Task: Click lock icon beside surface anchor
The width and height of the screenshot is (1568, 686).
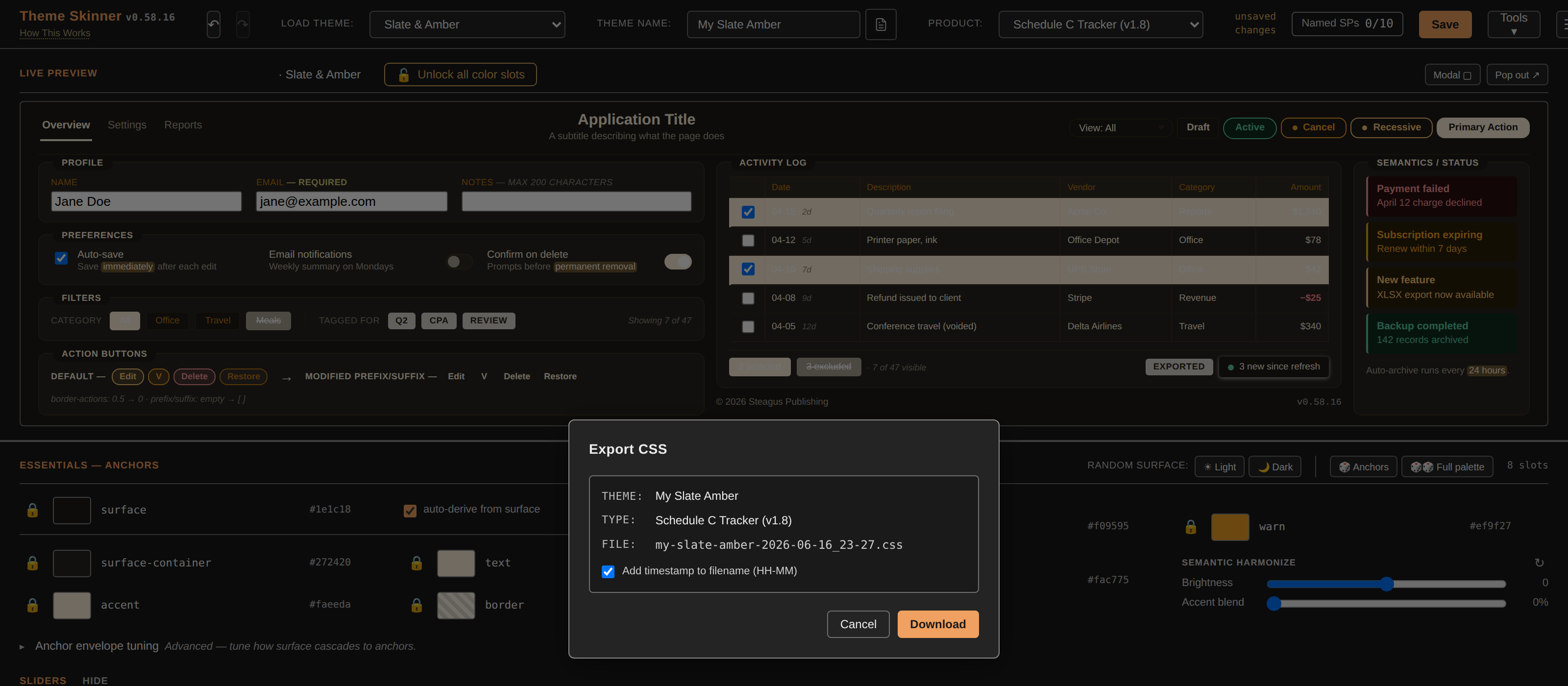Action: (33, 510)
